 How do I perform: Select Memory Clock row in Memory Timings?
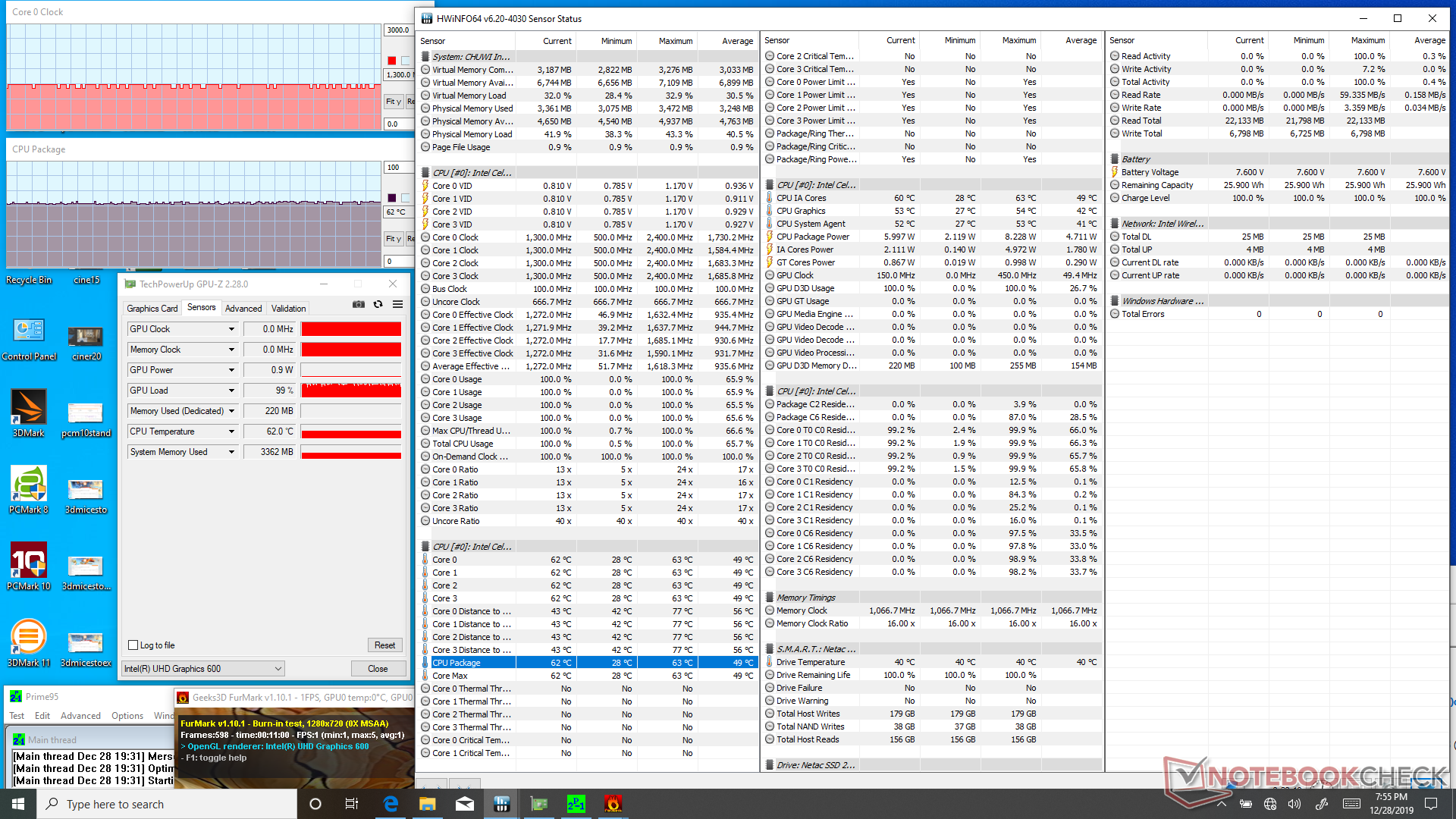coord(932,610)
